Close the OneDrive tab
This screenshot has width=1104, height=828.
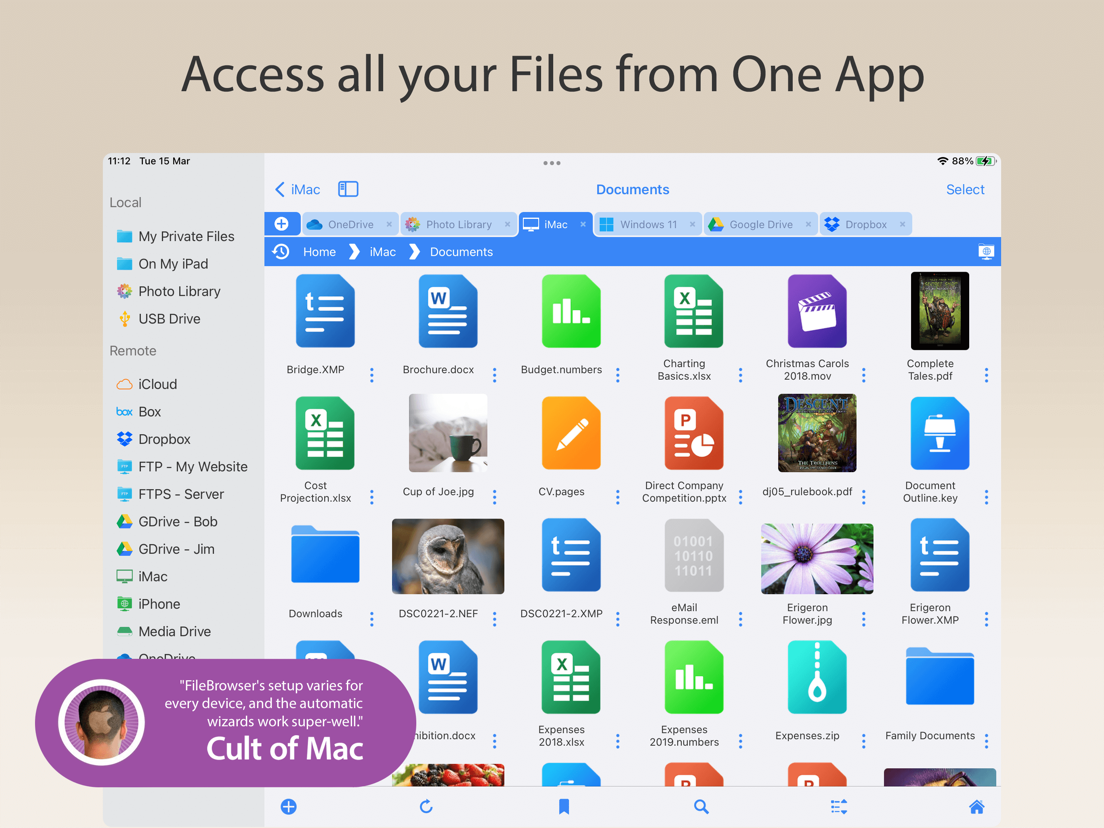(x=388, y=223)
